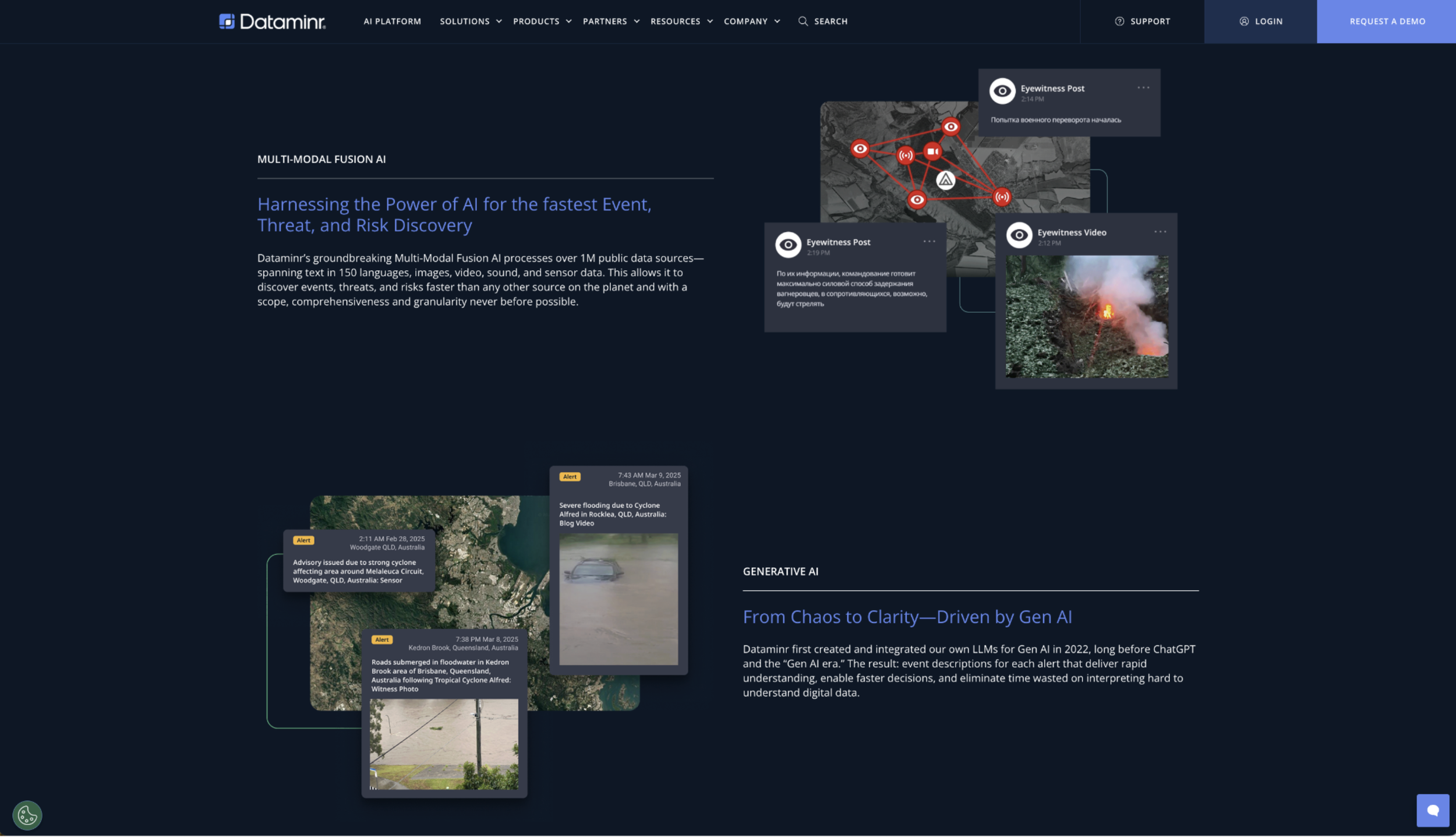Open the Company menu label

click(x=745, y=22)
